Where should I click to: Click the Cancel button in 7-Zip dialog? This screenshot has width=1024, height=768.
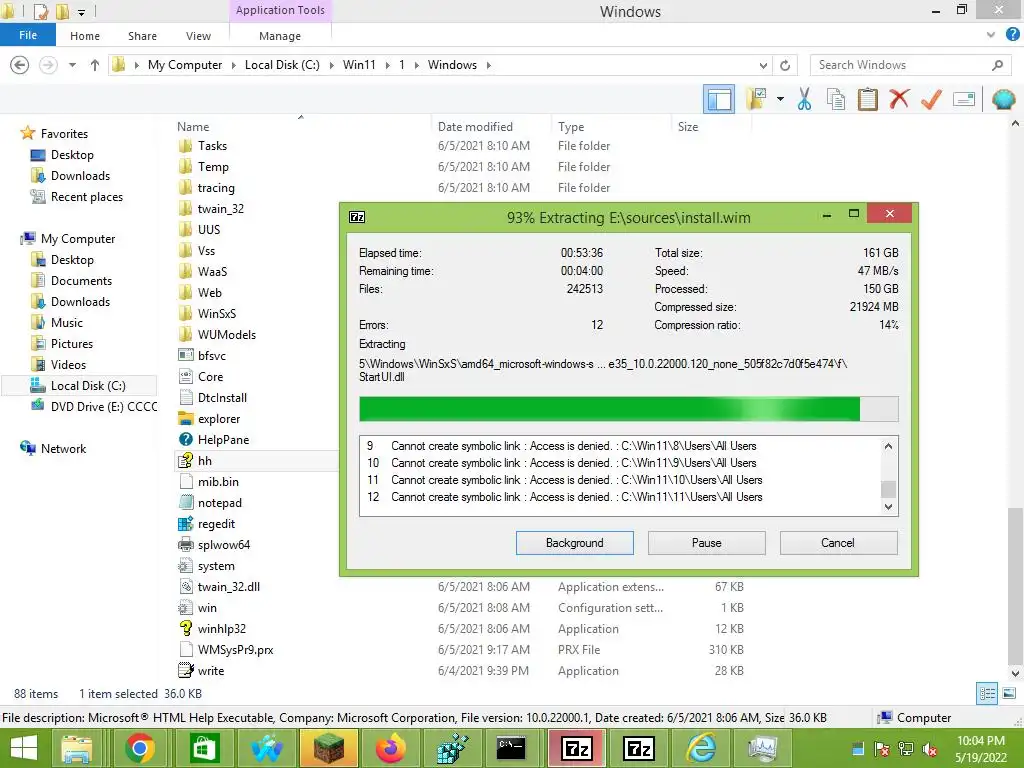[838, 543]
